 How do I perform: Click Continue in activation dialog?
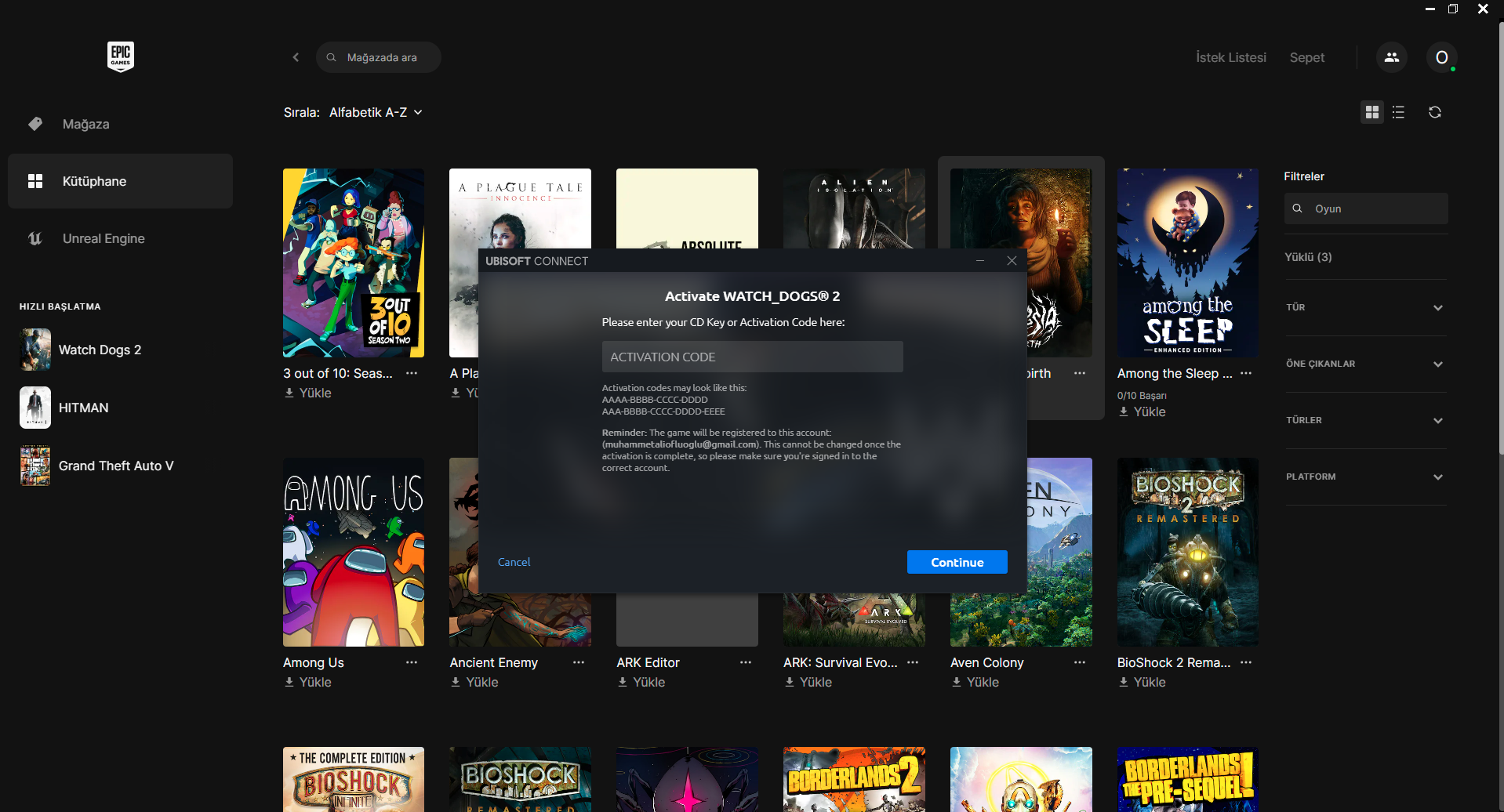click(957, 562)
